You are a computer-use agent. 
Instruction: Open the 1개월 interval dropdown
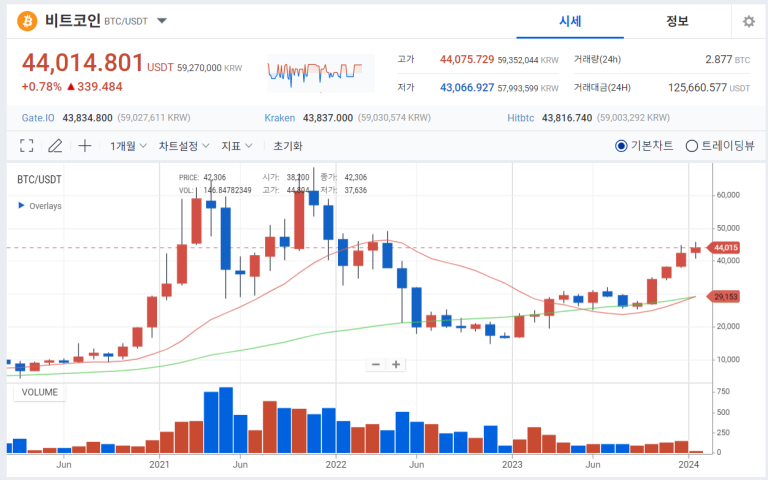[129, 146]
